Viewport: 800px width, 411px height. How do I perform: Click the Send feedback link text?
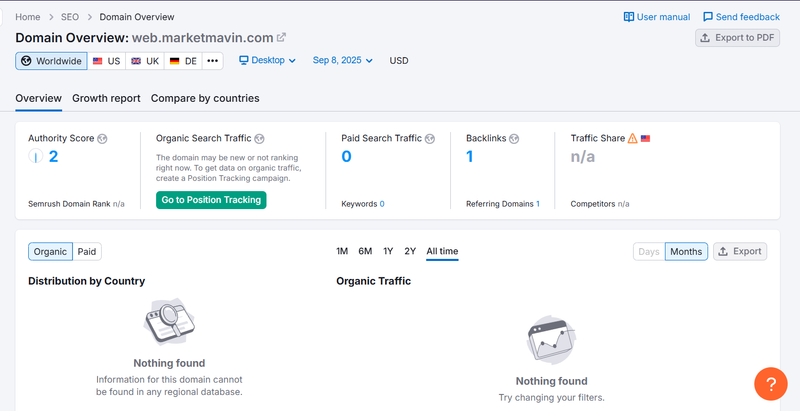747,17
